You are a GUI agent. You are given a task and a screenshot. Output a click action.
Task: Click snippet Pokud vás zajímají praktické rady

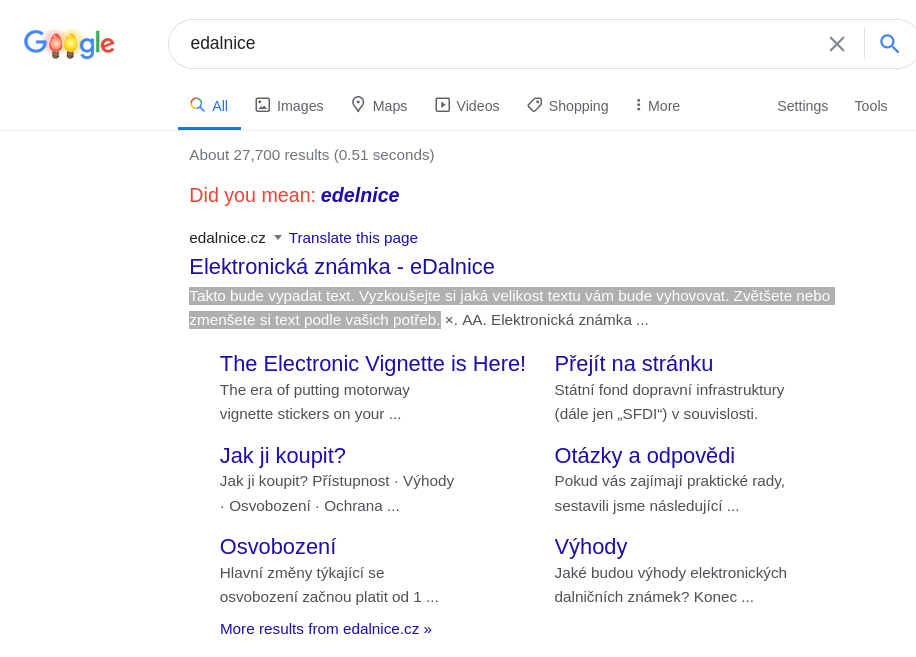click(669, 481)
